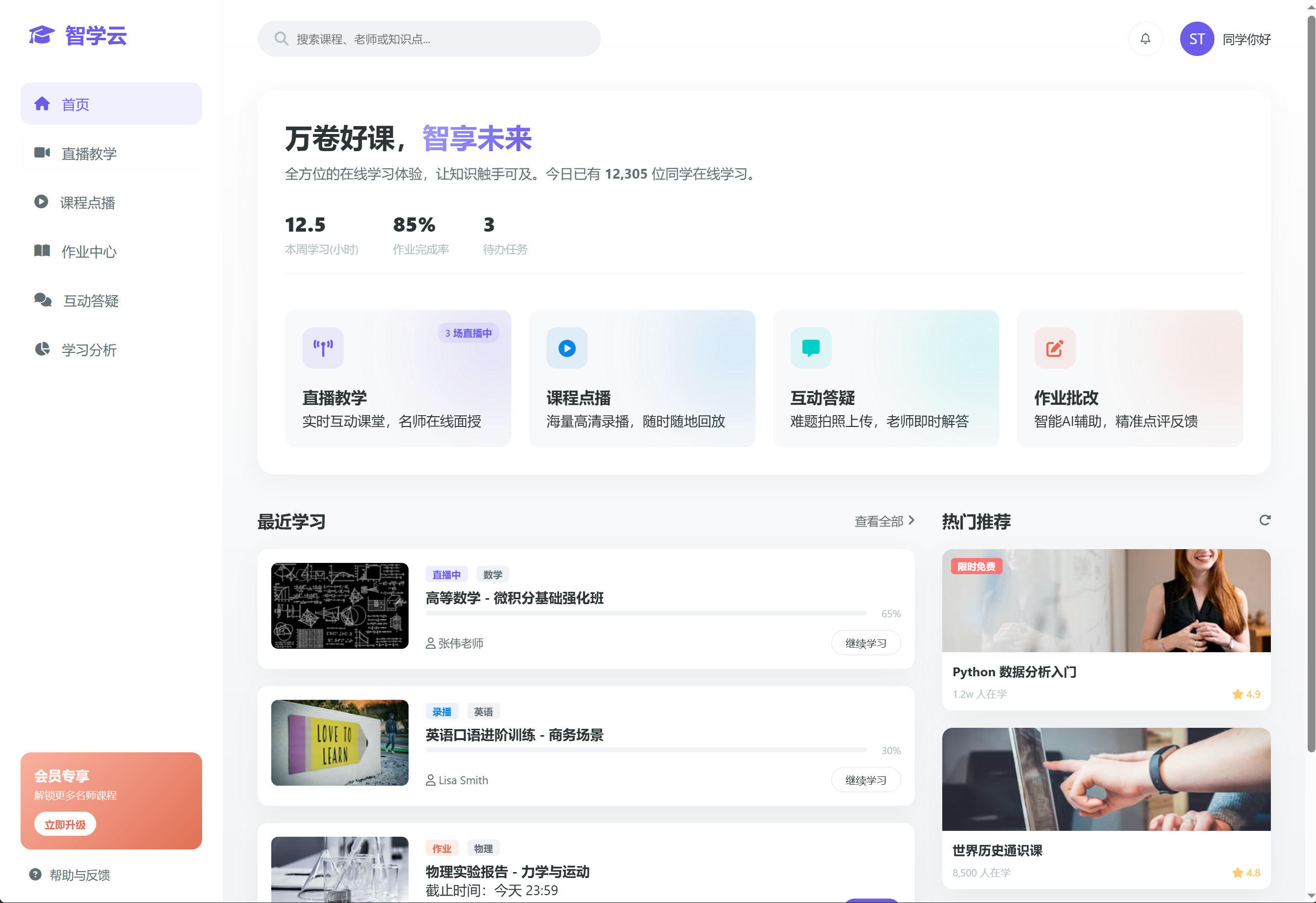The image size is (1316, 903).
Task: Open 互动答疑 in the sidebar
Action: 111,300
